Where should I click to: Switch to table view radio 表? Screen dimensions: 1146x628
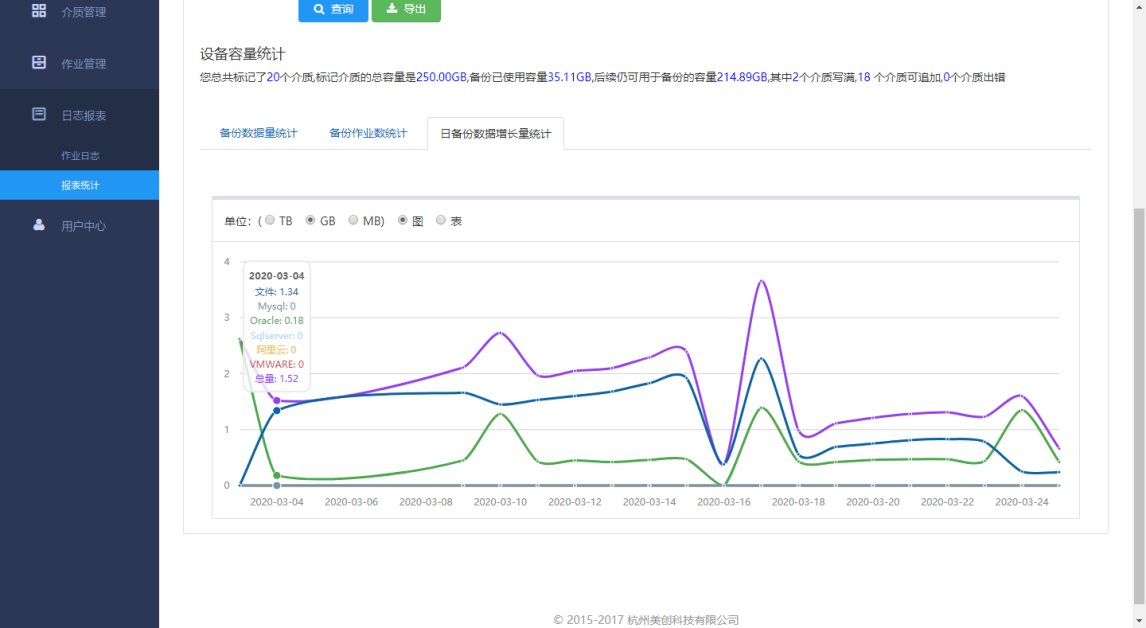(x=441, y=220)
